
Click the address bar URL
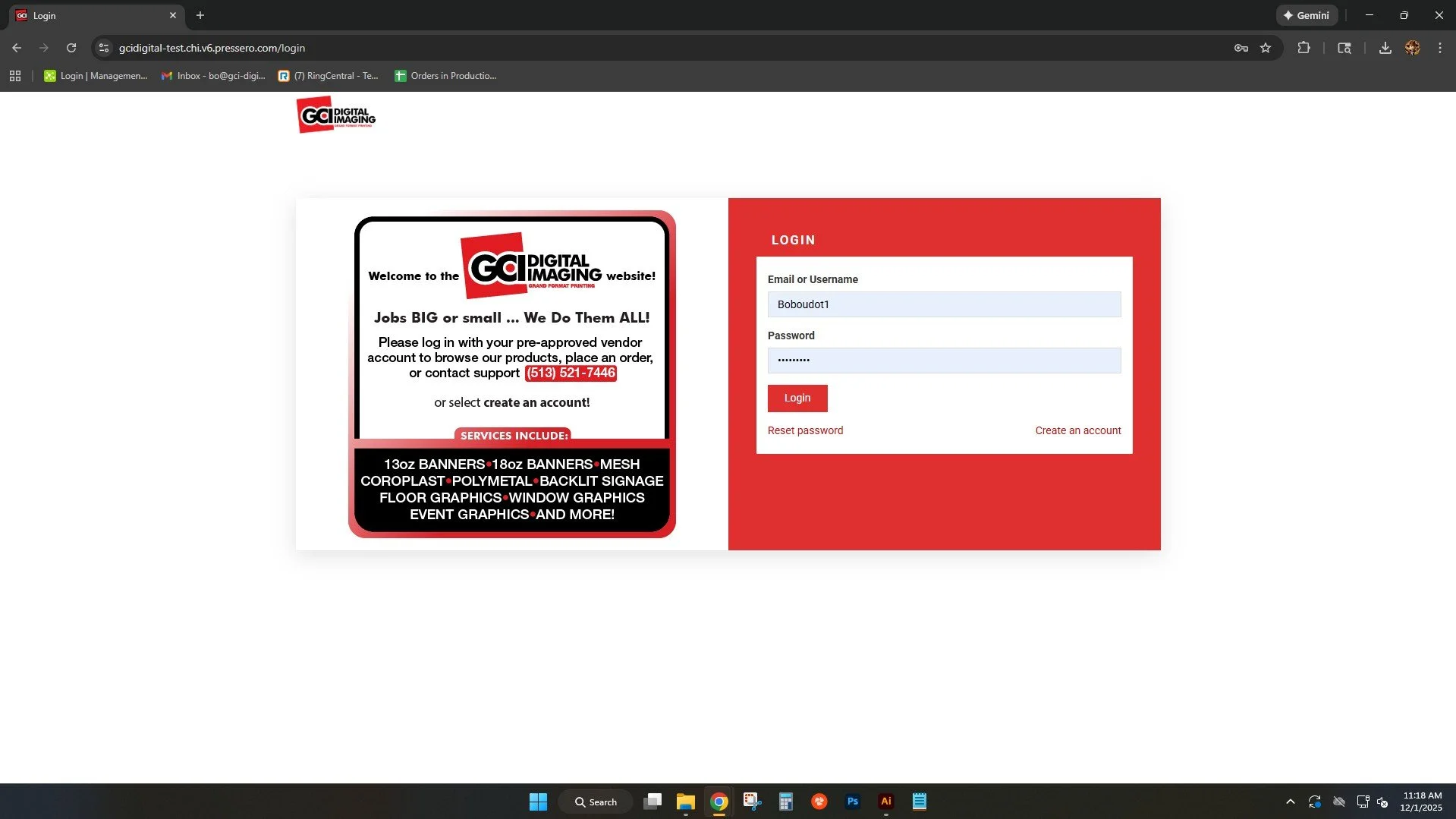point(212,48)
